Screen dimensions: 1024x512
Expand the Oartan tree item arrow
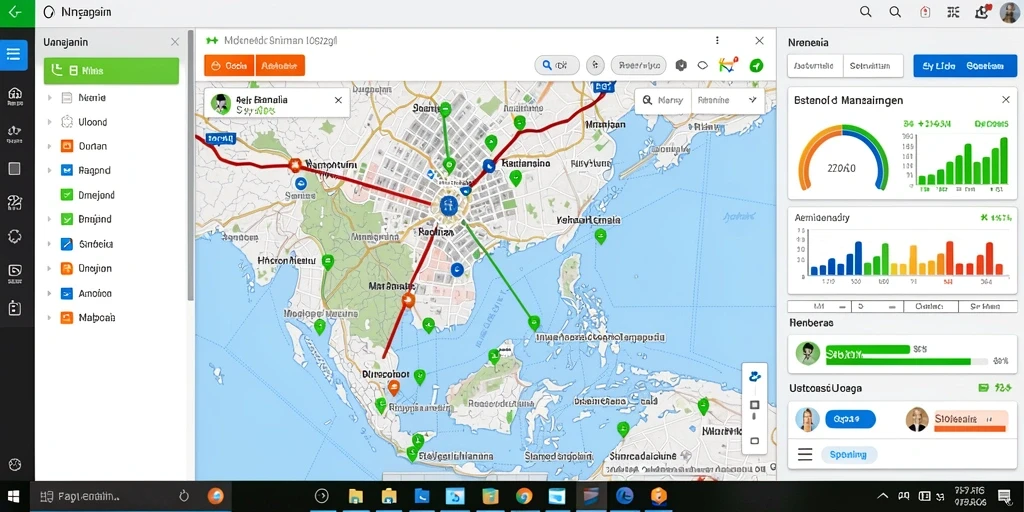pyautogui.click(x=49, y=146)
